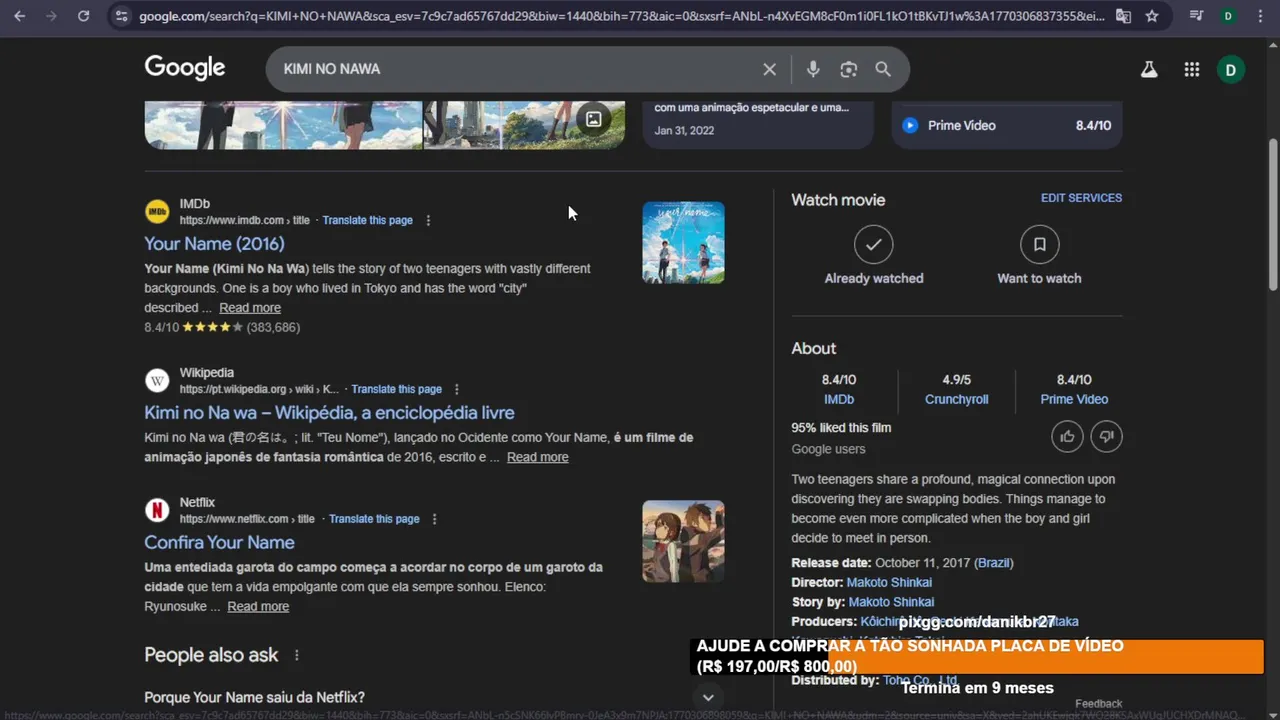Expand Porque Your Name saiu da Netflix question

pyautogui.click(x=434, y=697)
